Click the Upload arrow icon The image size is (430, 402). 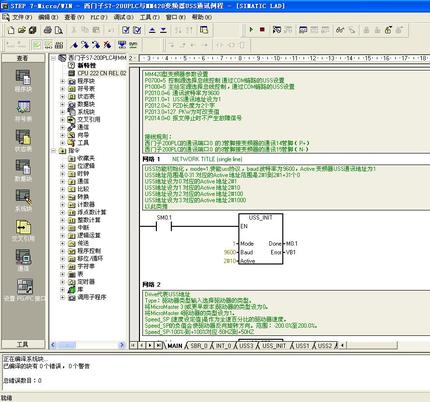[152, 30]
